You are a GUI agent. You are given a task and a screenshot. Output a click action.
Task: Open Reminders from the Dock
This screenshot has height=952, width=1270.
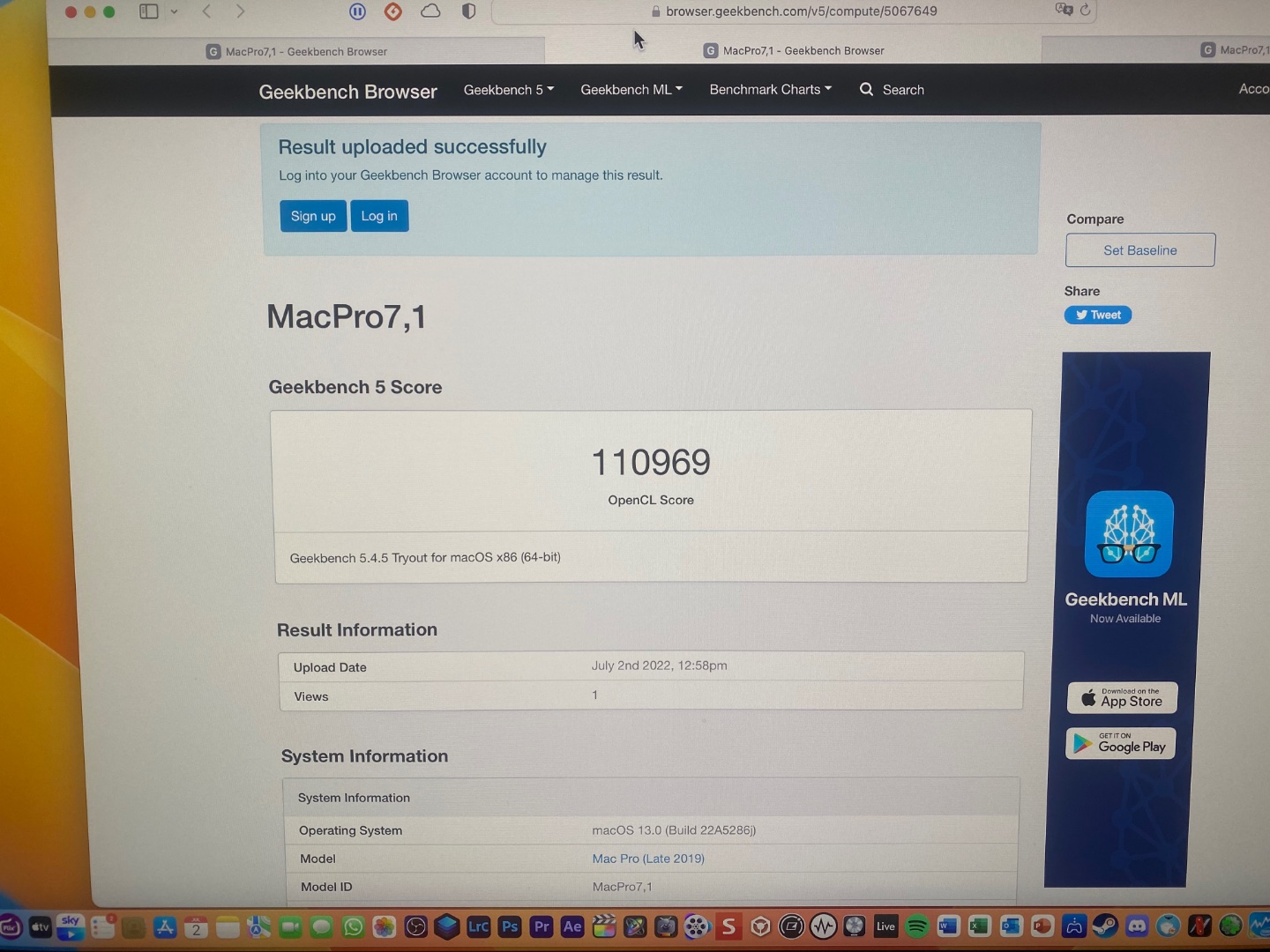coord(103,926)
